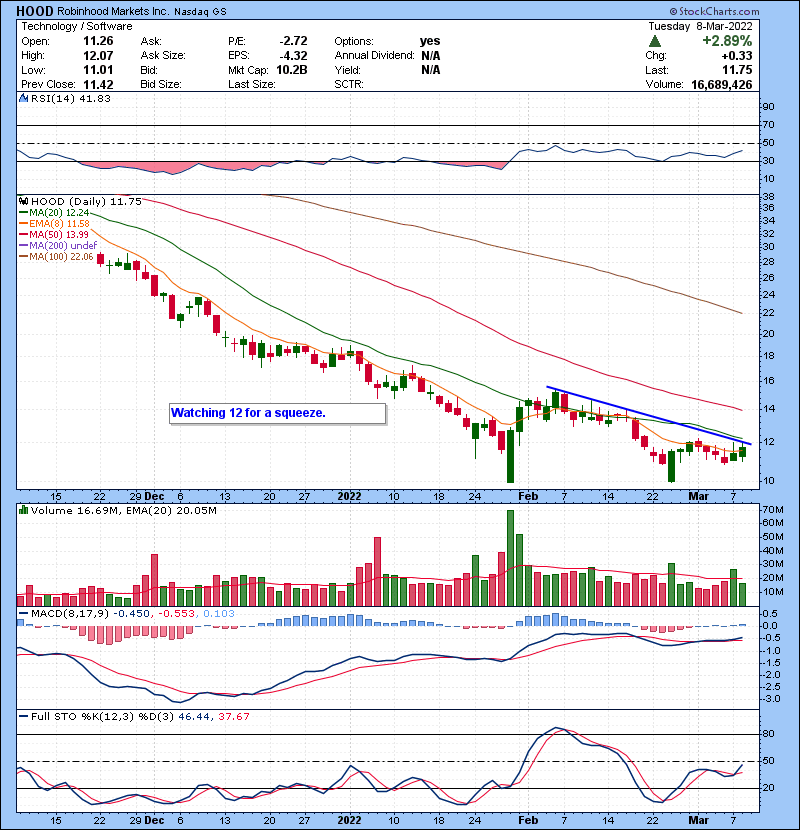Click the MA(50) 13.99 legend entry
This screenshot has height=830, width=800.
[54, 234]
